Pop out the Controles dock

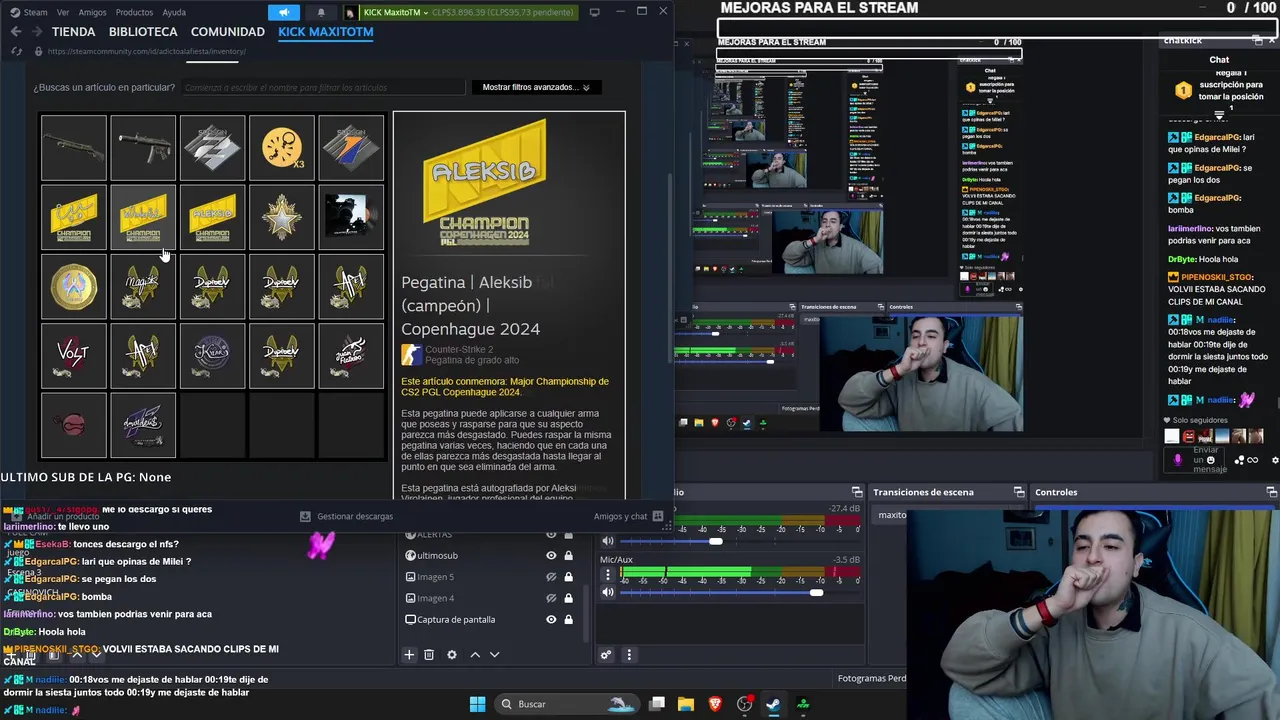tap(1272, 492)
